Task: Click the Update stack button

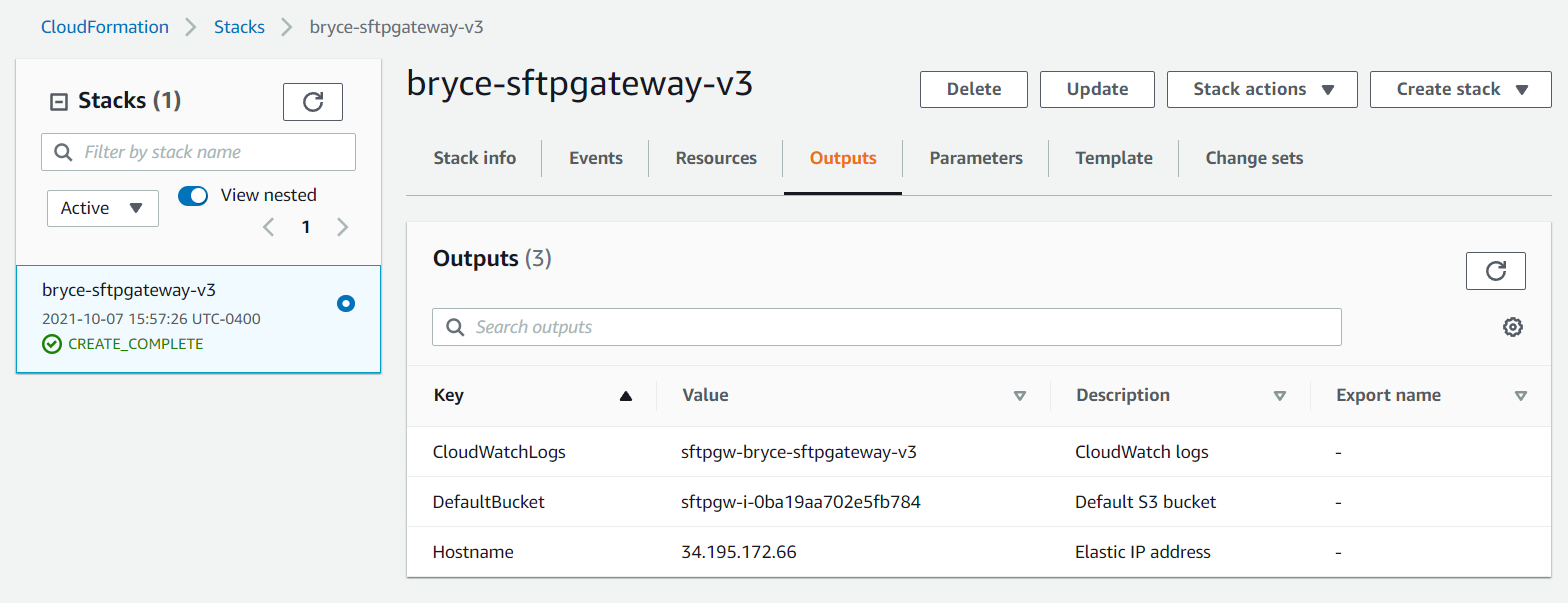Action: pos(1097,89)
